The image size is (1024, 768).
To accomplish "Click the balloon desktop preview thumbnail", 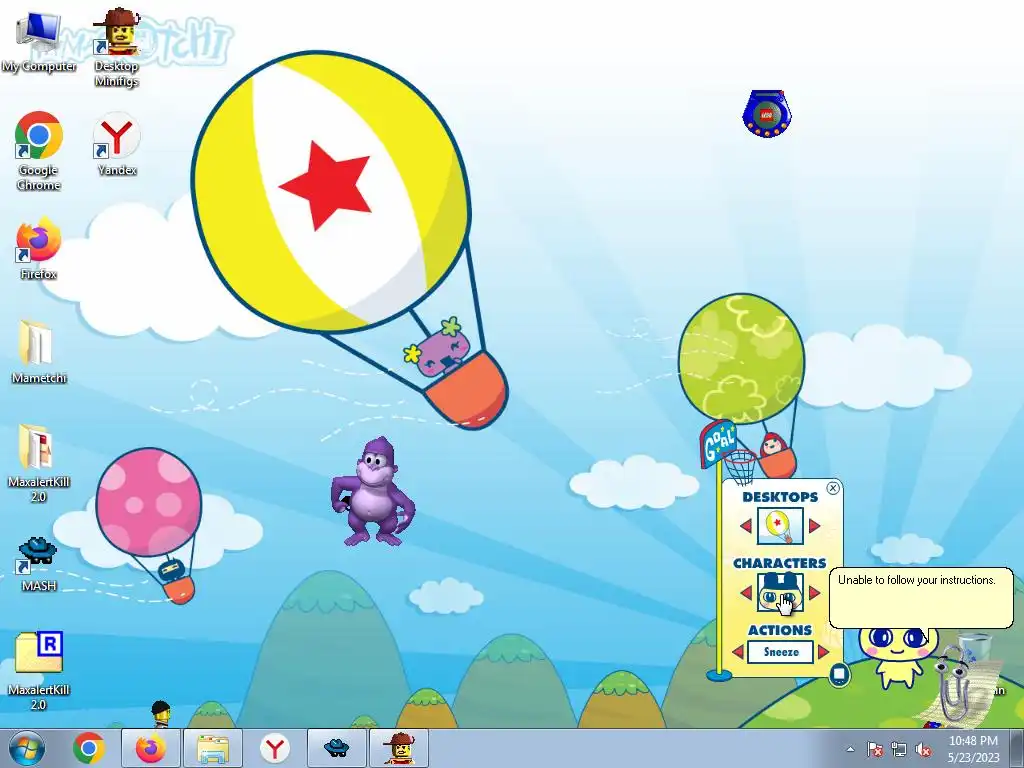I will click(x=780, y=526).
